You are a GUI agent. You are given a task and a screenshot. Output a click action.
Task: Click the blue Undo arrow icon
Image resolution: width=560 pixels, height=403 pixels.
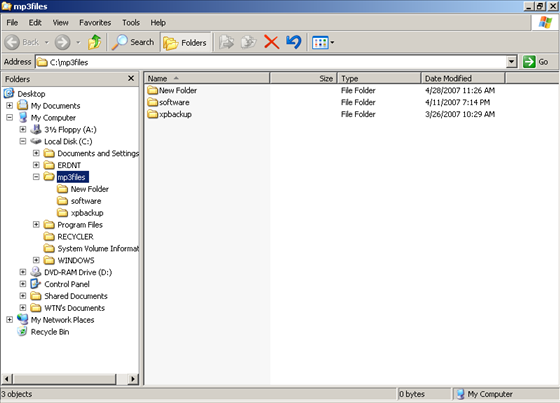coord(294,42)
